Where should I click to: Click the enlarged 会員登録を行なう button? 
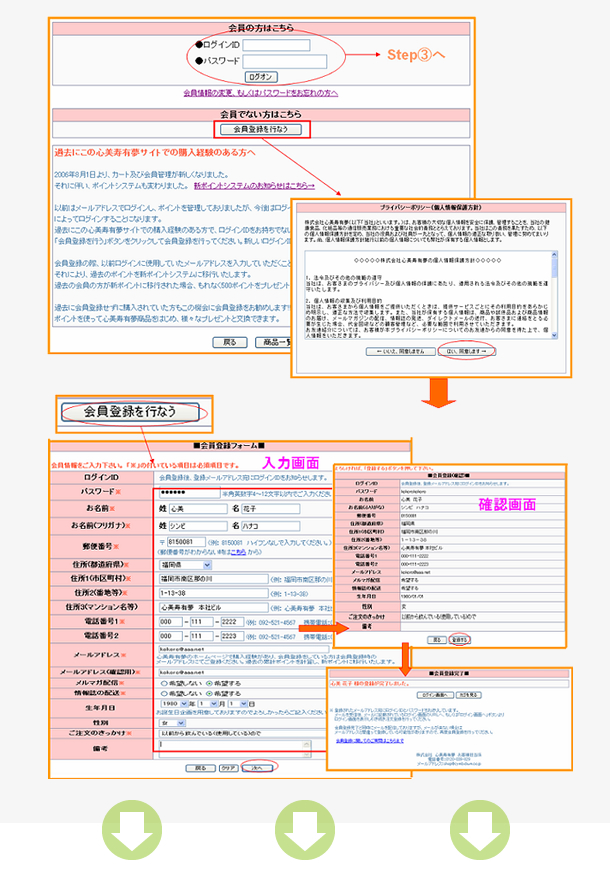click(x=130, y=412)
